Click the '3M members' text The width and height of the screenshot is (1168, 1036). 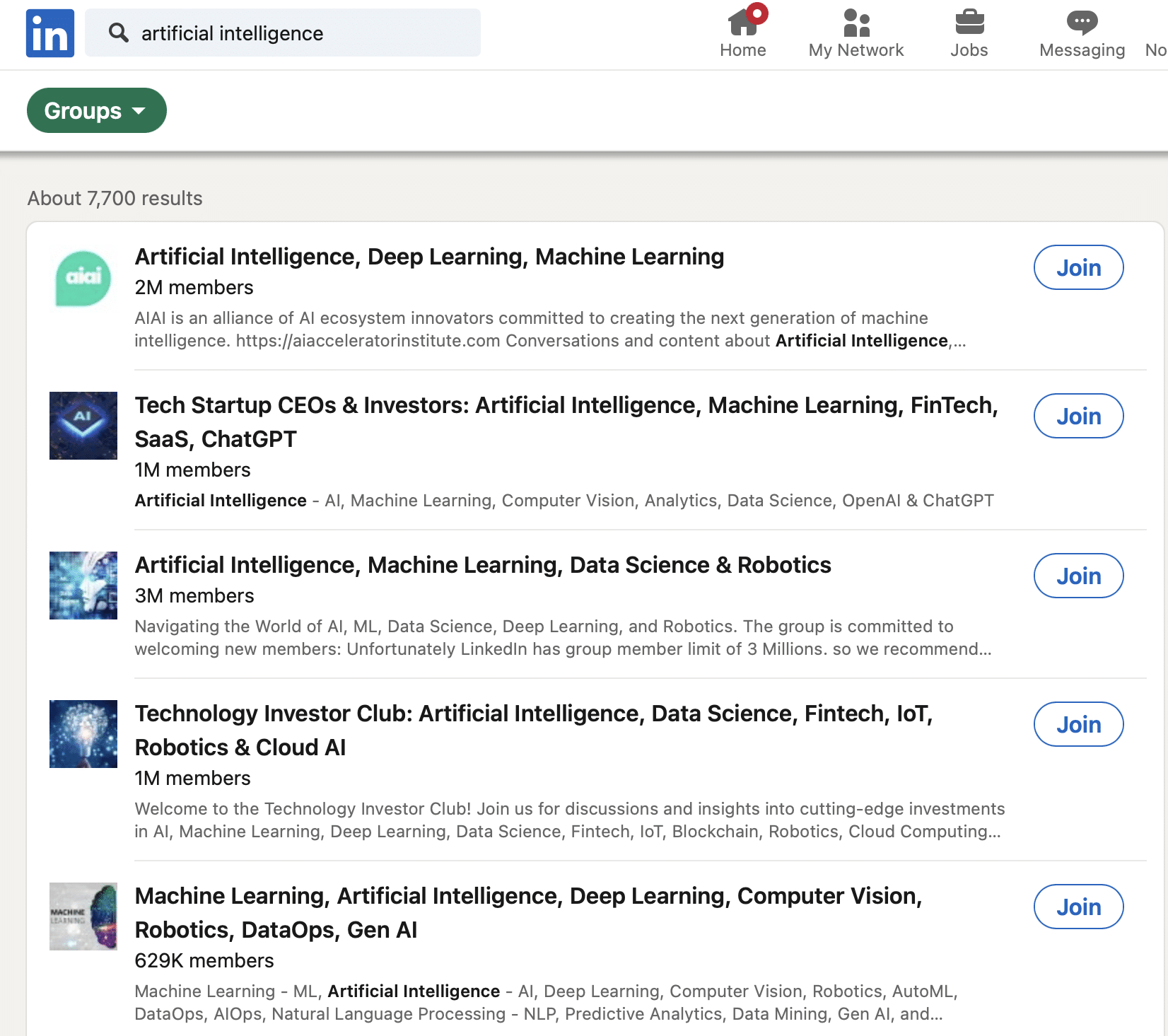click(x=194, y=596)
